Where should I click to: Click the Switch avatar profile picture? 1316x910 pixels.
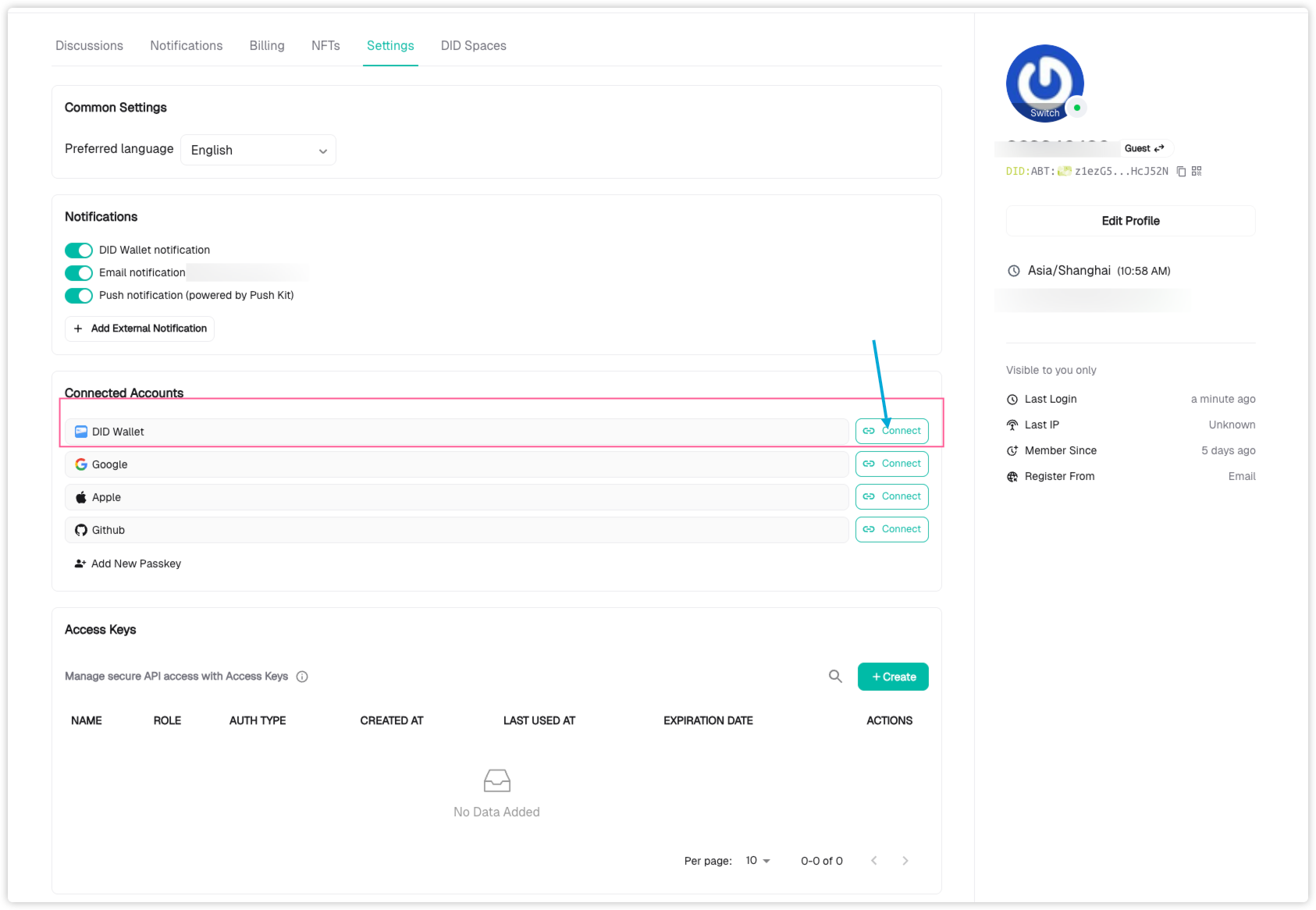(1044, 84)
